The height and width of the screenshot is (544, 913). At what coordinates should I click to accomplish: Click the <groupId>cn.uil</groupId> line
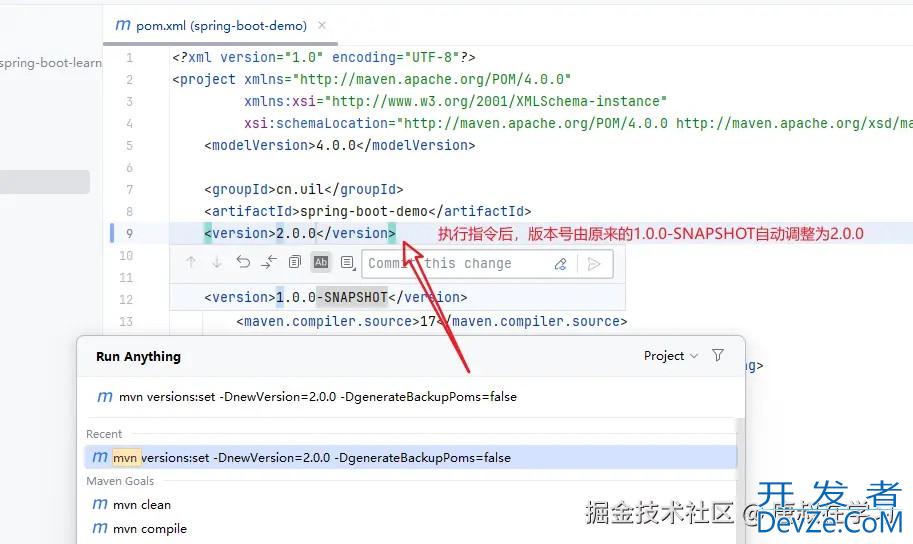[304, 190]
